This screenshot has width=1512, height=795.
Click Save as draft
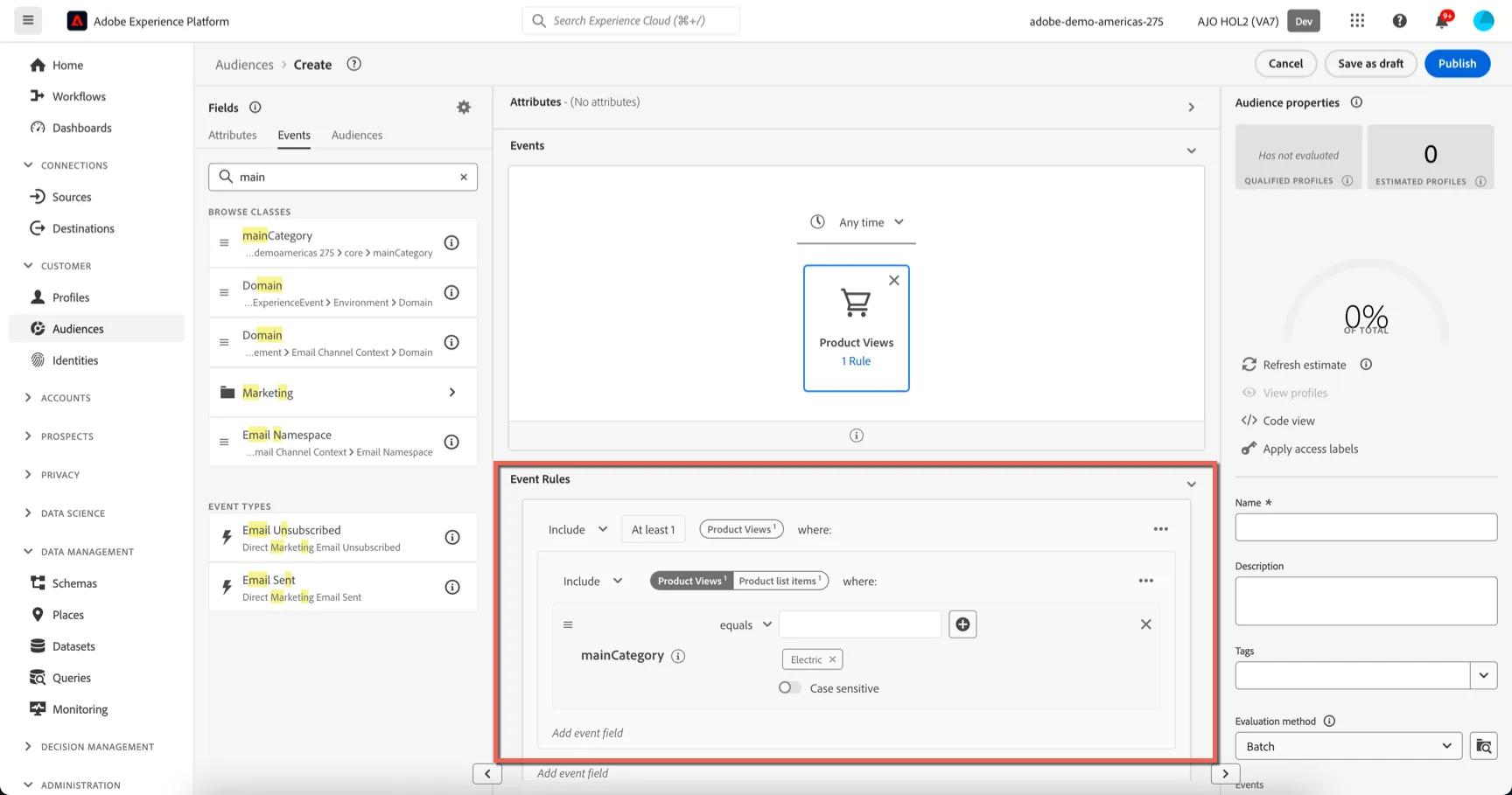pyautogui.click(x=1370, y=63)
